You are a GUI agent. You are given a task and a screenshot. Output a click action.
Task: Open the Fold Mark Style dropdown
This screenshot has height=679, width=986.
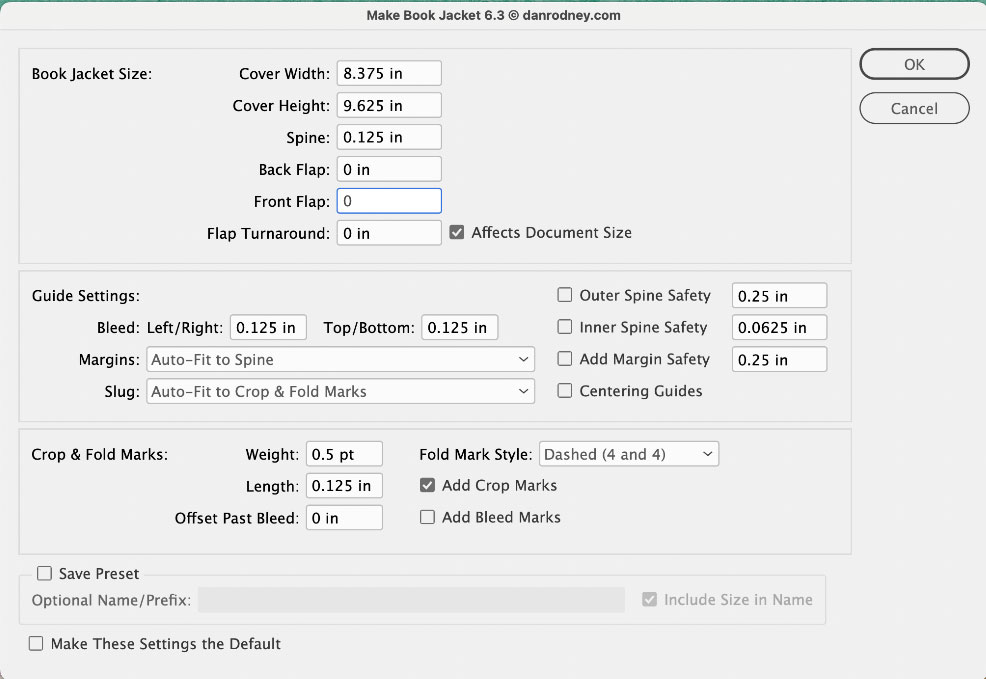coord(629,454)
